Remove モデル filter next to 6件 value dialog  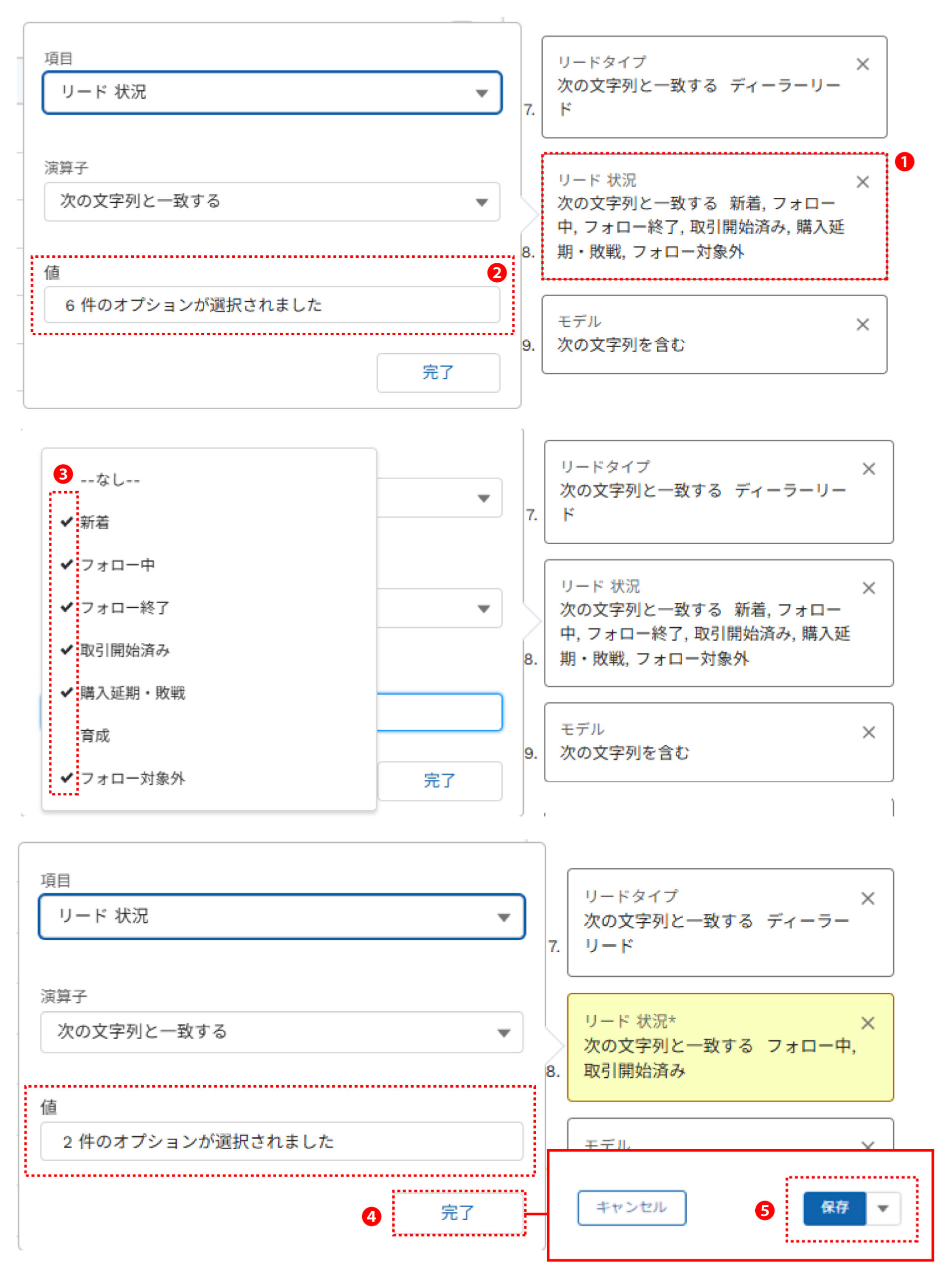coord(862,325)
